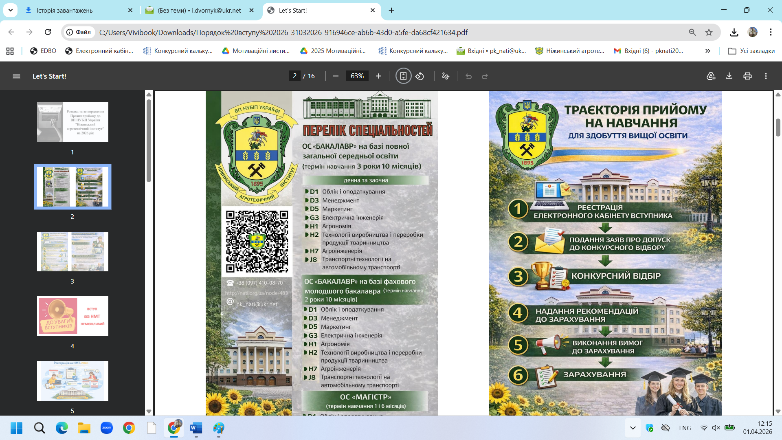Click the fit to page icon
Screen dimensions: 782x440
click(x=403, y=76)
